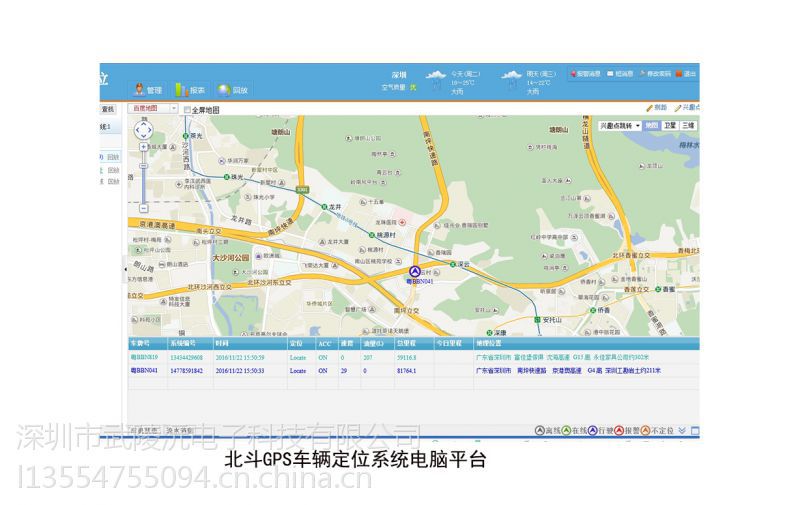Click the 不定位 no-location legend icon
This screenshot has height=505, width=800.
point(645,431)
